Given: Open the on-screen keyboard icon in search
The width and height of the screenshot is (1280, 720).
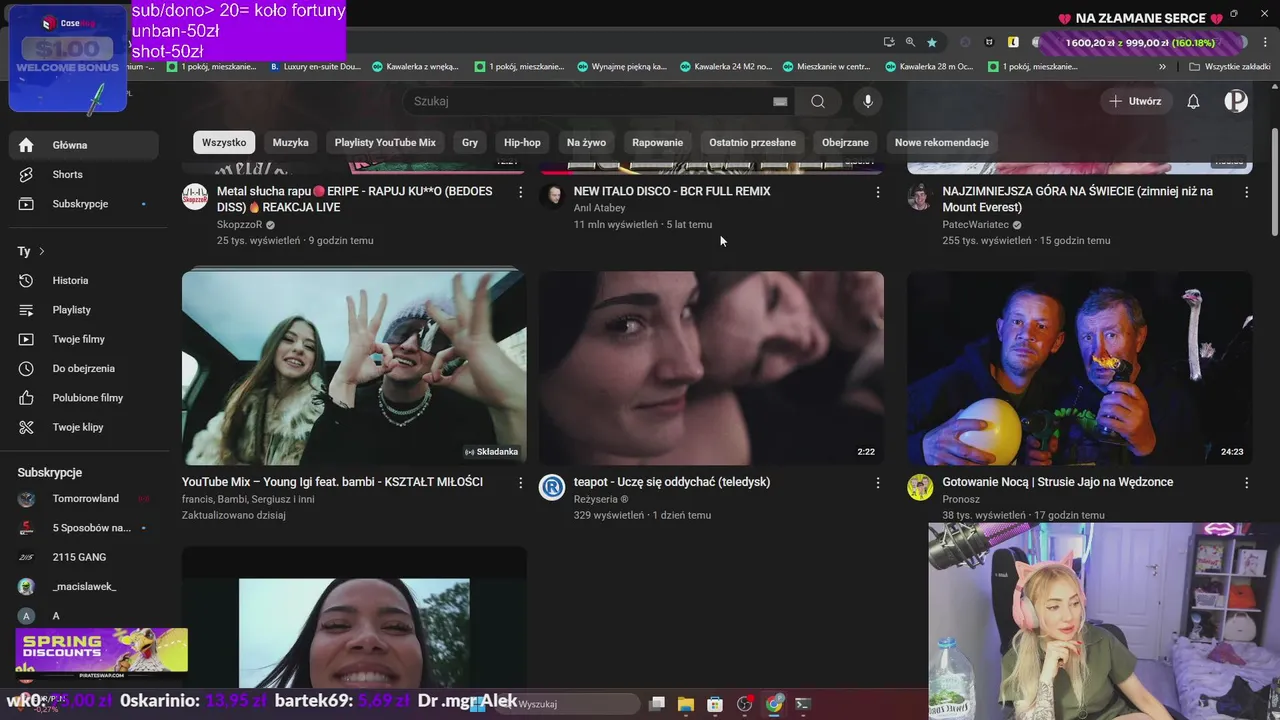Looking at the screenshot, I should 780,101.
